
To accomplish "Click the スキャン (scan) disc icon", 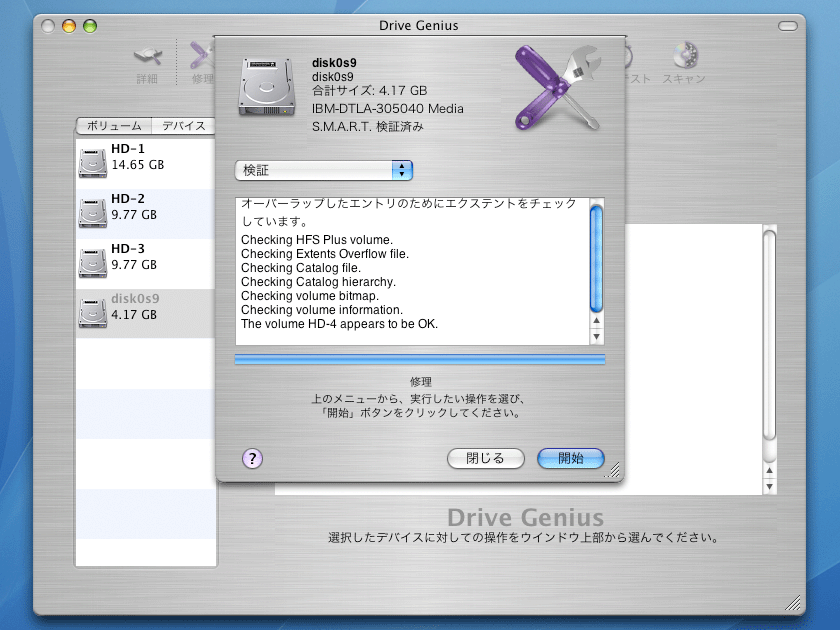I will [x=685, y=55].
